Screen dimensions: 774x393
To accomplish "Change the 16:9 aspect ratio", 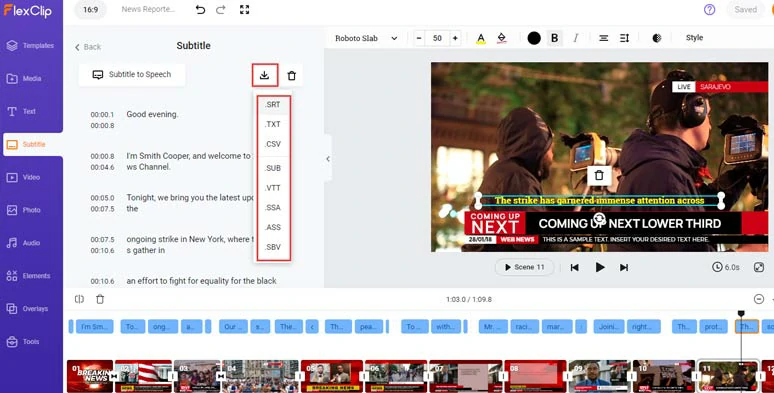I will [90, 9].
